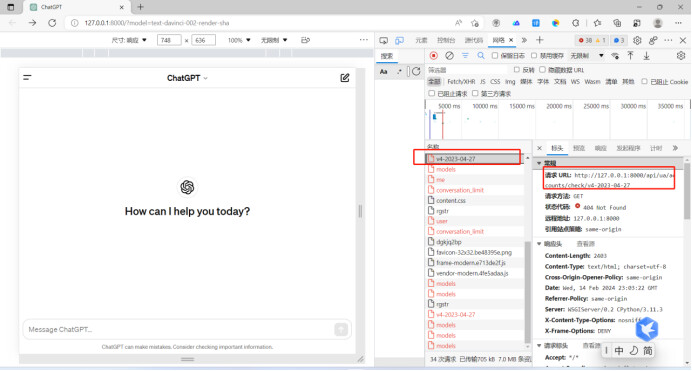Check the 隐藏数据 URL checkbox
Viewport: 692px width, 371px height.
point(542,70)
